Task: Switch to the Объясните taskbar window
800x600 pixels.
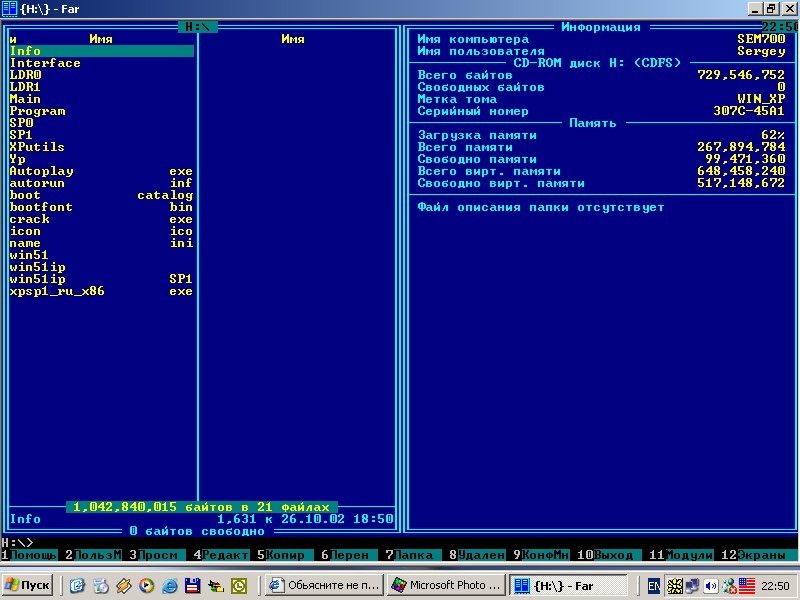Action: tap(325, 585)
